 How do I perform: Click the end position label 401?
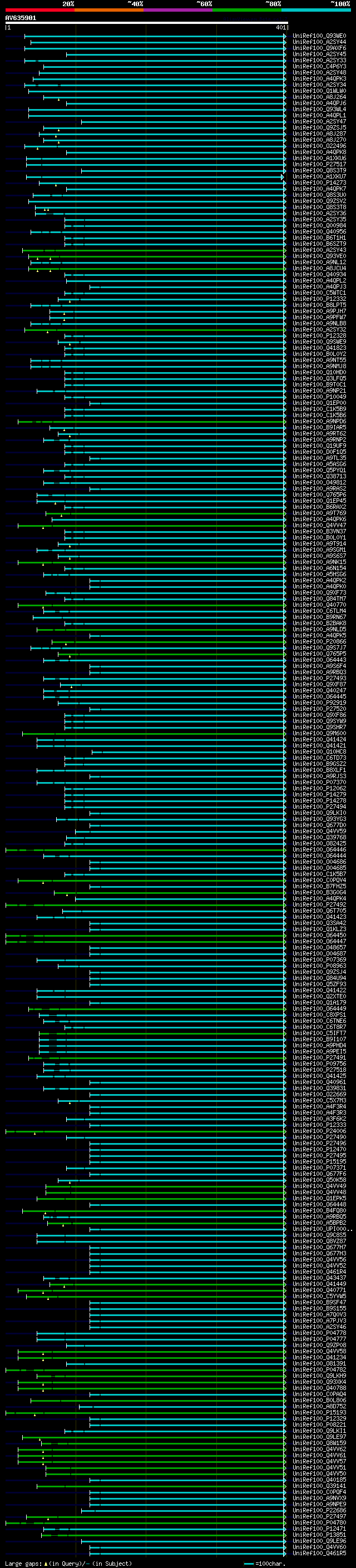(280, 27)
